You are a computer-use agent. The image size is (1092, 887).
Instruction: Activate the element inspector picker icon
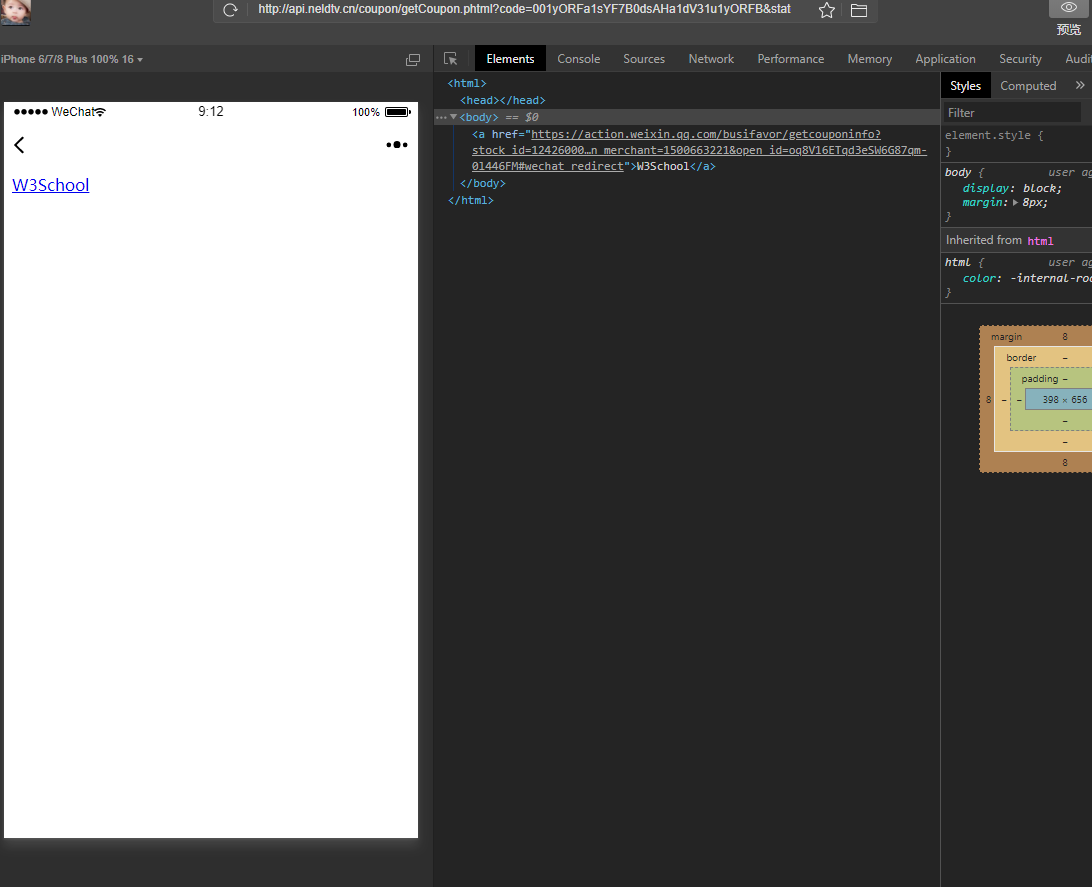(451, 59)
